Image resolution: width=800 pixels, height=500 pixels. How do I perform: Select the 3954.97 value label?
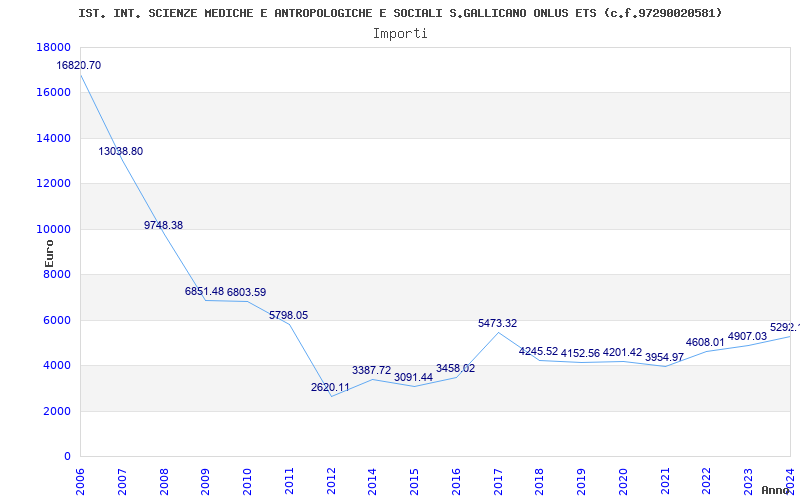click(664, 358)
